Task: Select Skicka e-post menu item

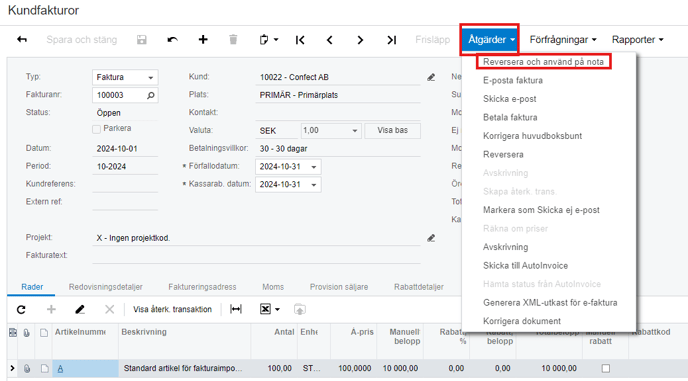Action: coord(509,99)
